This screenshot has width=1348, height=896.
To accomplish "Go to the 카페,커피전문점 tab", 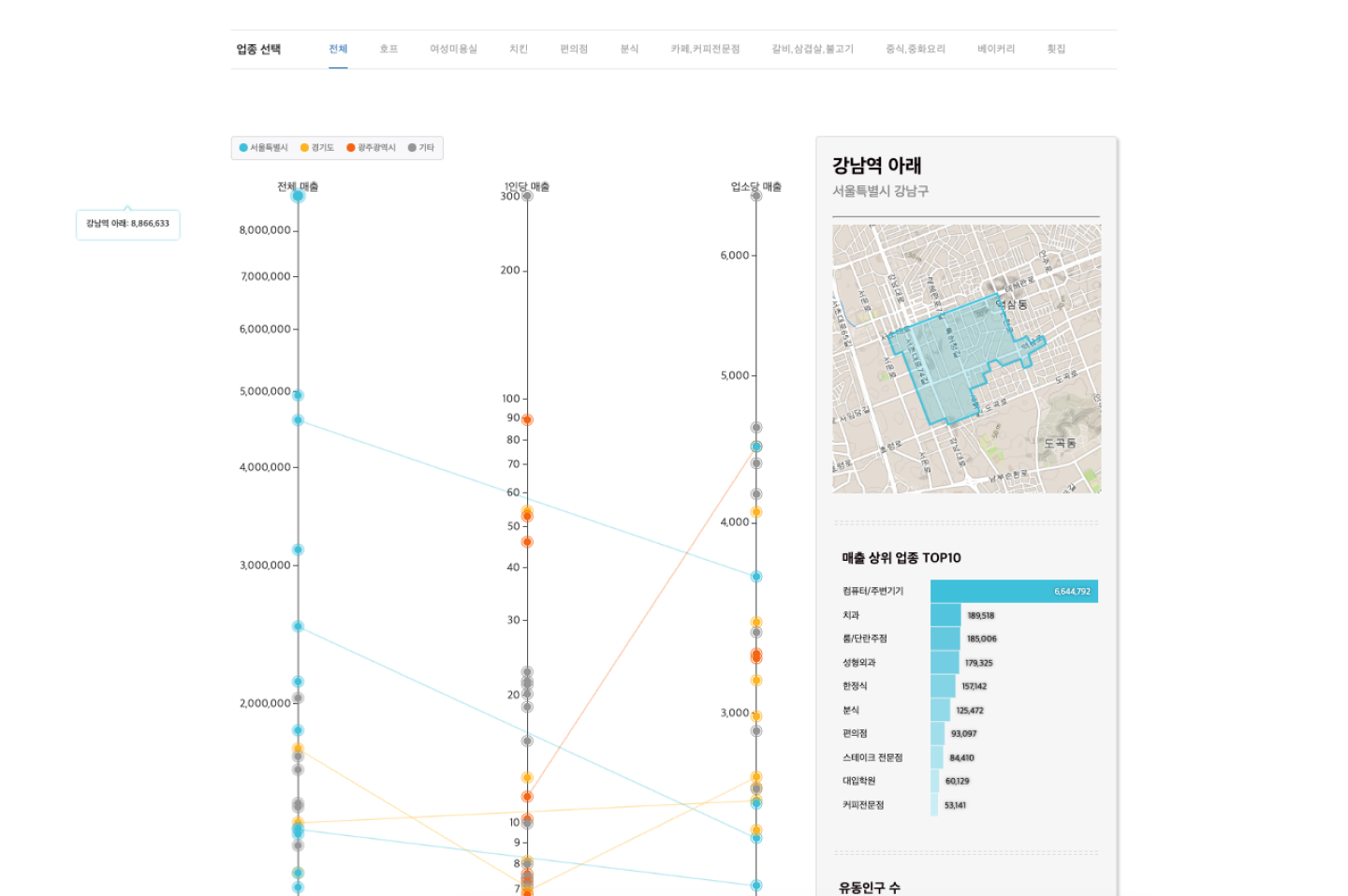I will 705,50.
